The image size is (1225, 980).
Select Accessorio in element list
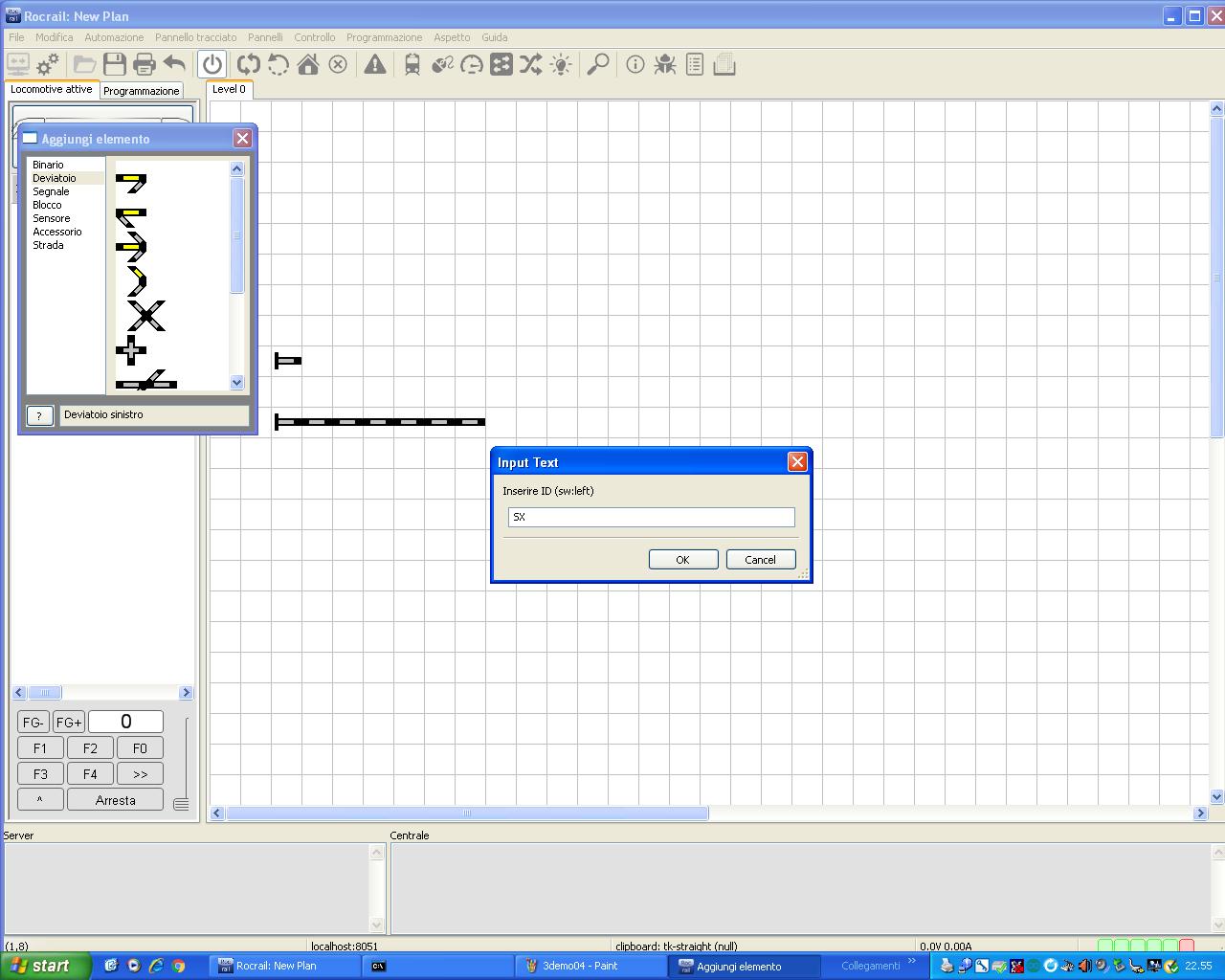(57, 232)
